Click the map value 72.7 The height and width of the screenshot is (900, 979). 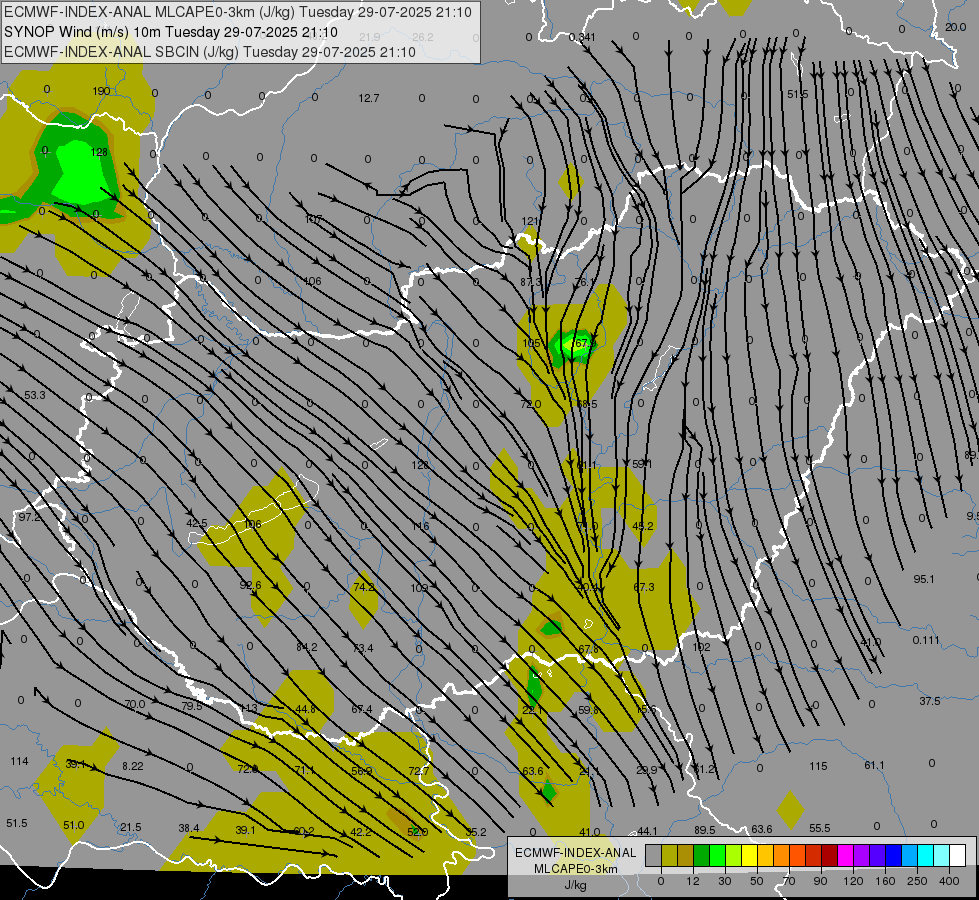tap(418, 771)
